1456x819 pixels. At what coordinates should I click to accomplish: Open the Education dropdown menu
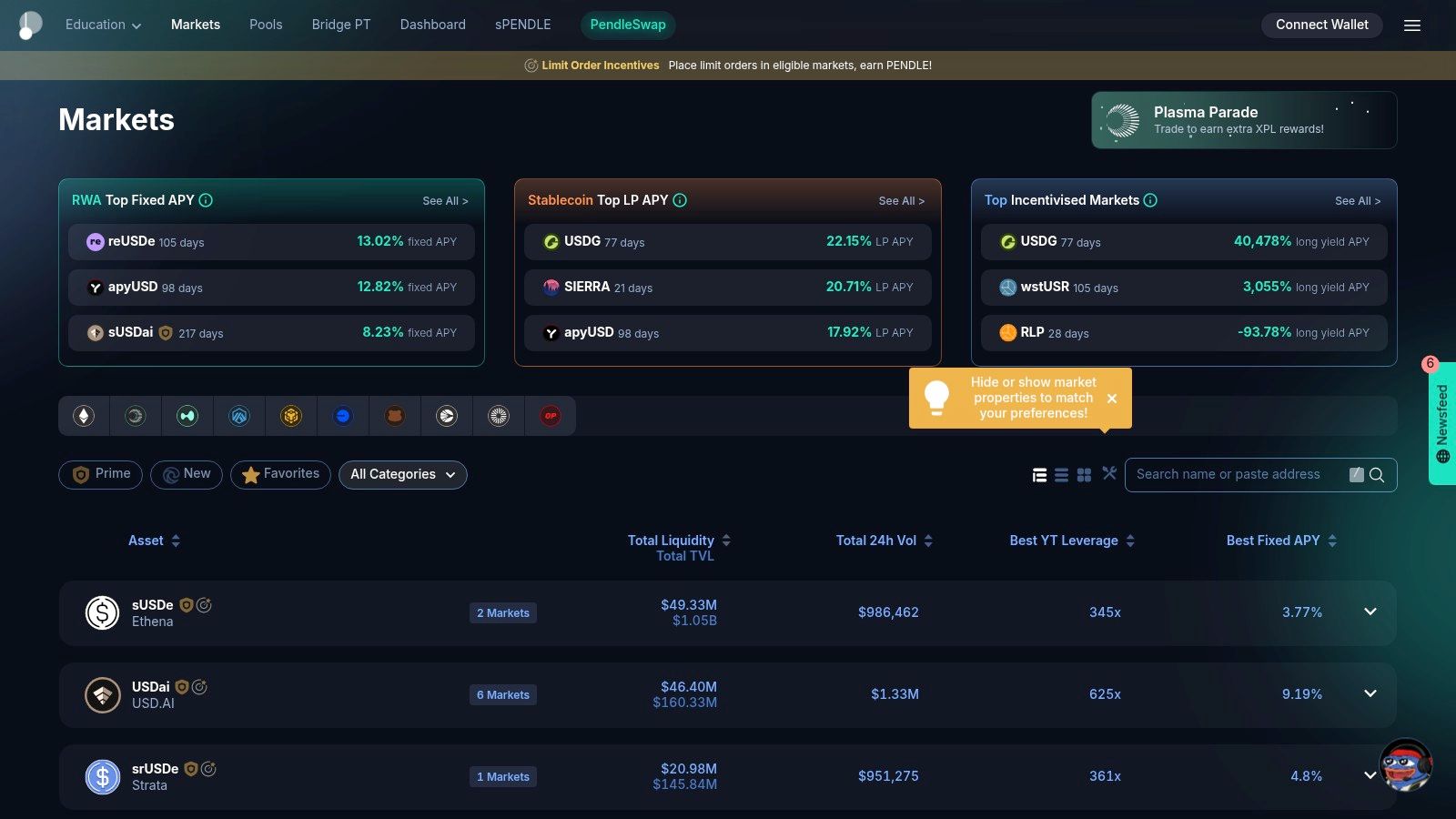pyautogui.click(x=103, y=25)
